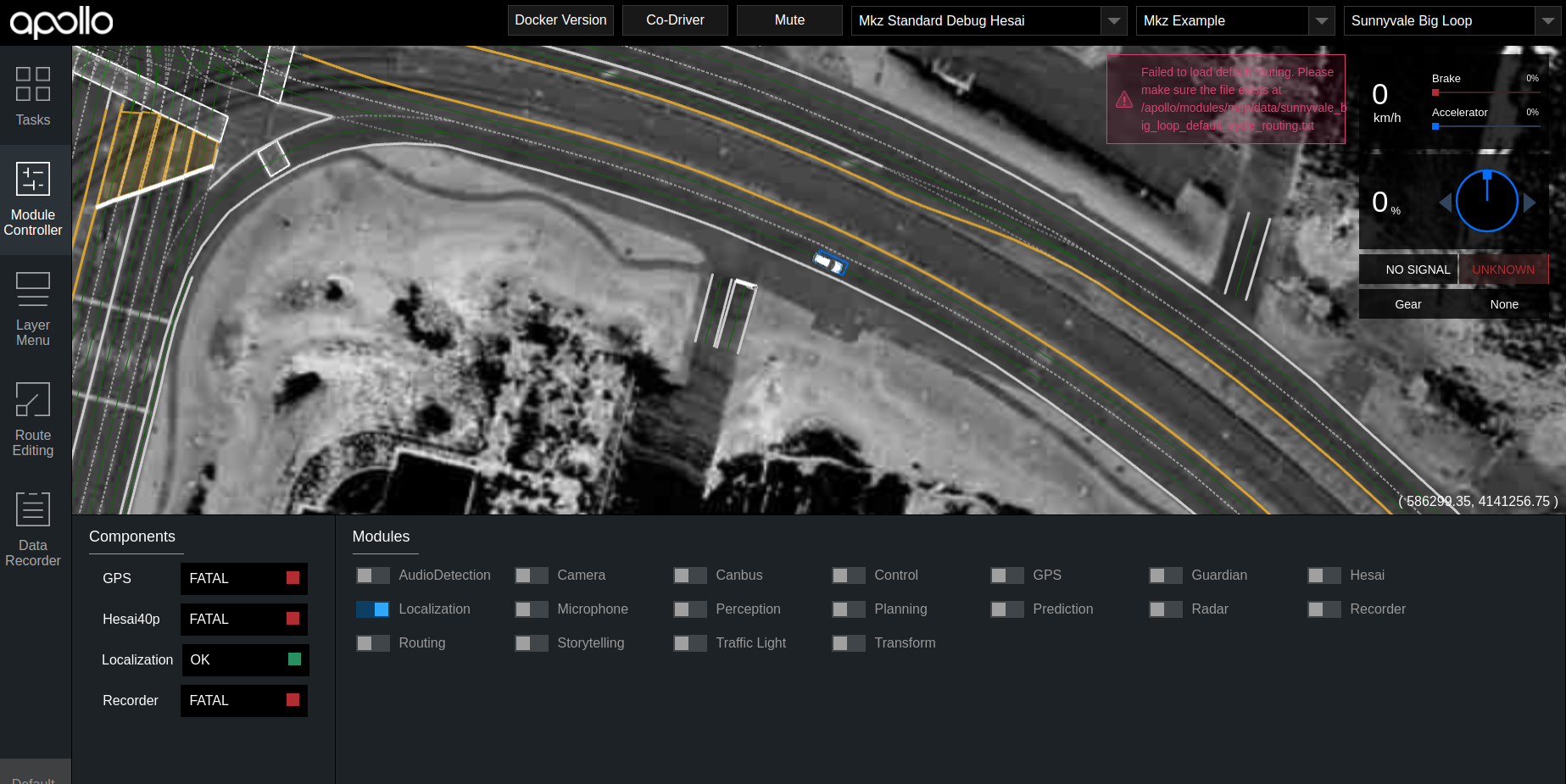
Task: Click the Docker Version button
Action: (560, 20)
